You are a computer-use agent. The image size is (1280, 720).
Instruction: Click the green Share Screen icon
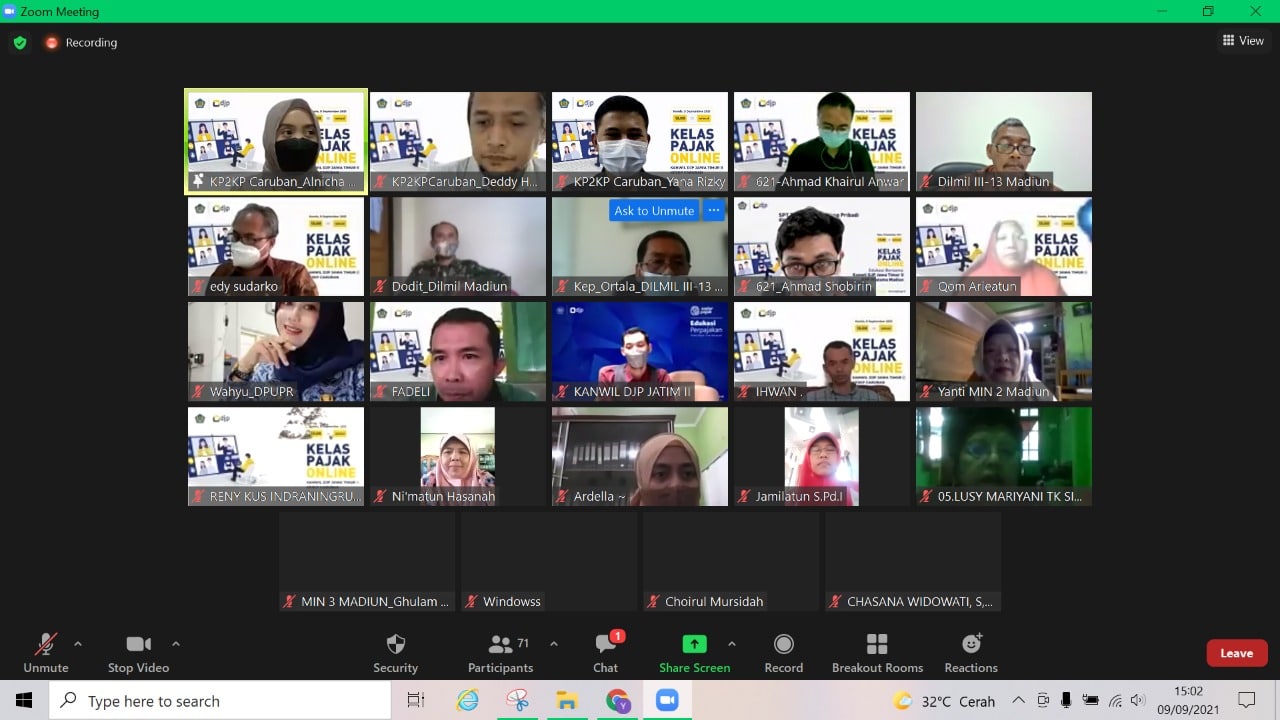[694, 644]
